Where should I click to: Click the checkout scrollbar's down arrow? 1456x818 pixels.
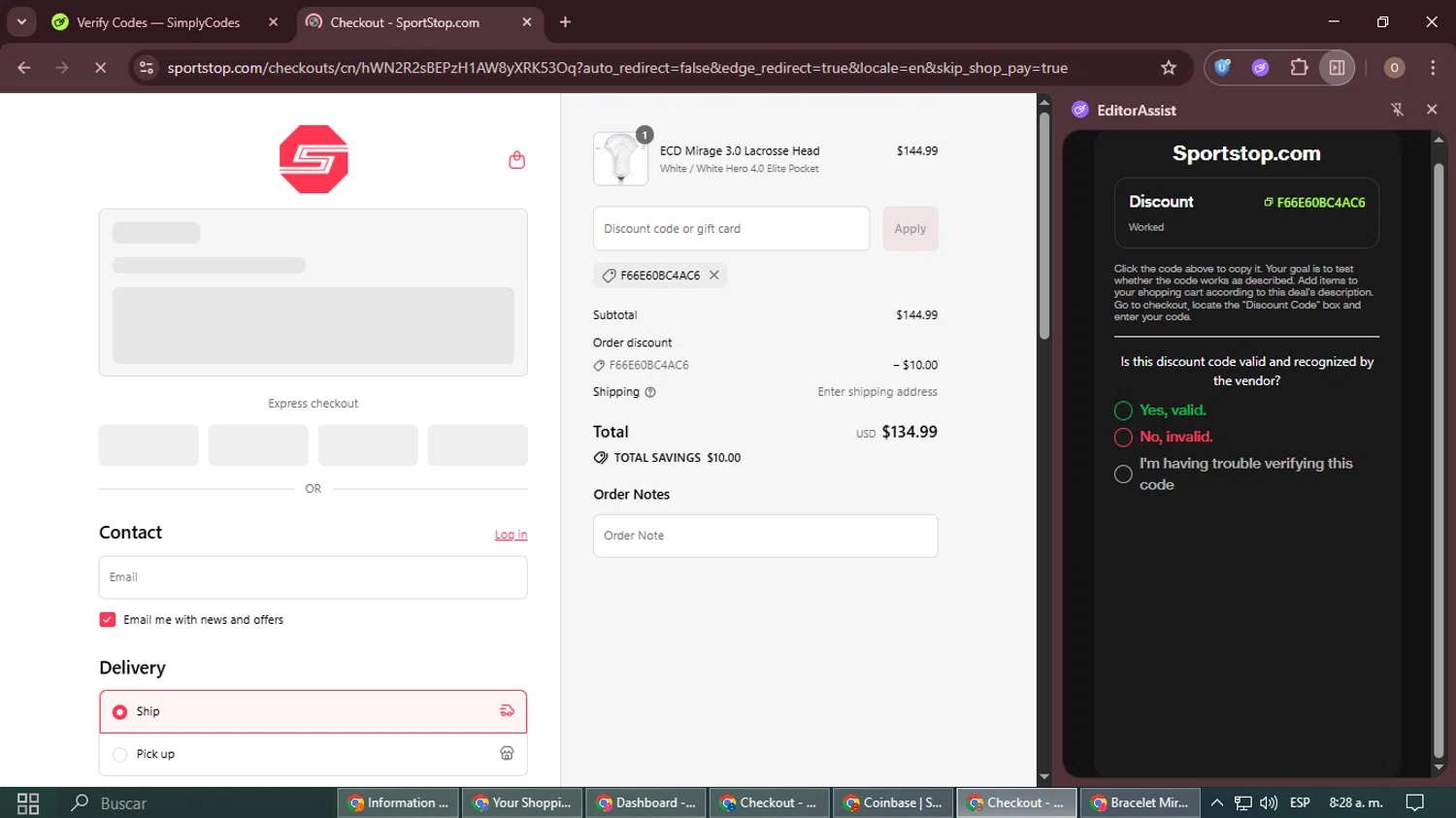pyautogui.click(x=1044, y=777)
